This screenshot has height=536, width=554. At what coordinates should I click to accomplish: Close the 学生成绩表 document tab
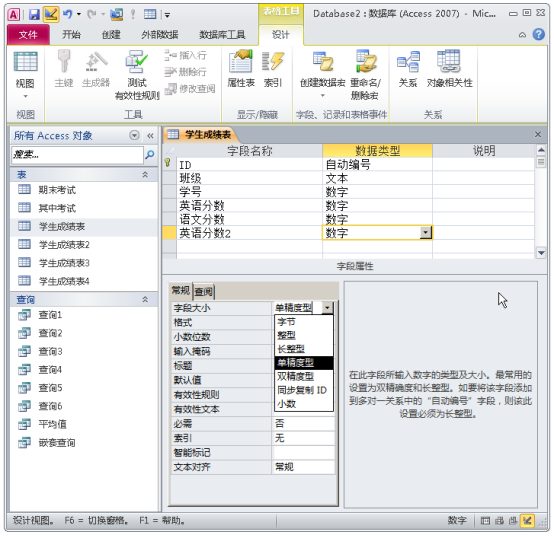point(538,135)
